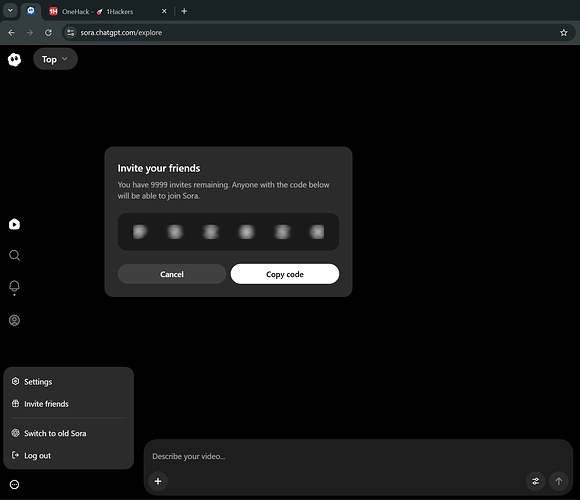Click the blurred invite code box
The width and height of the screenshot is (580, 500).
(228, 232)
